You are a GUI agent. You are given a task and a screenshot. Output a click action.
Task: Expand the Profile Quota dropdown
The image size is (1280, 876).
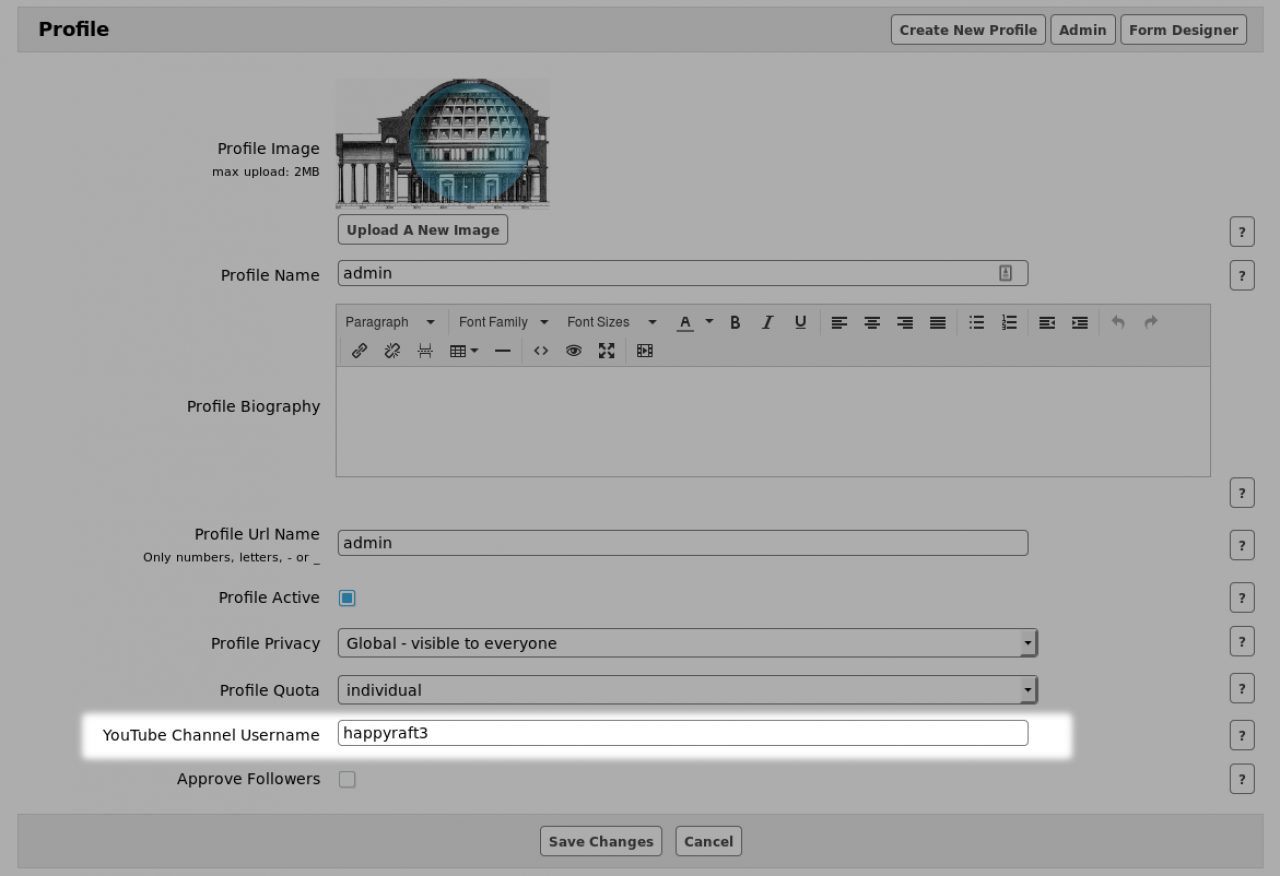(x=686, y=690)
